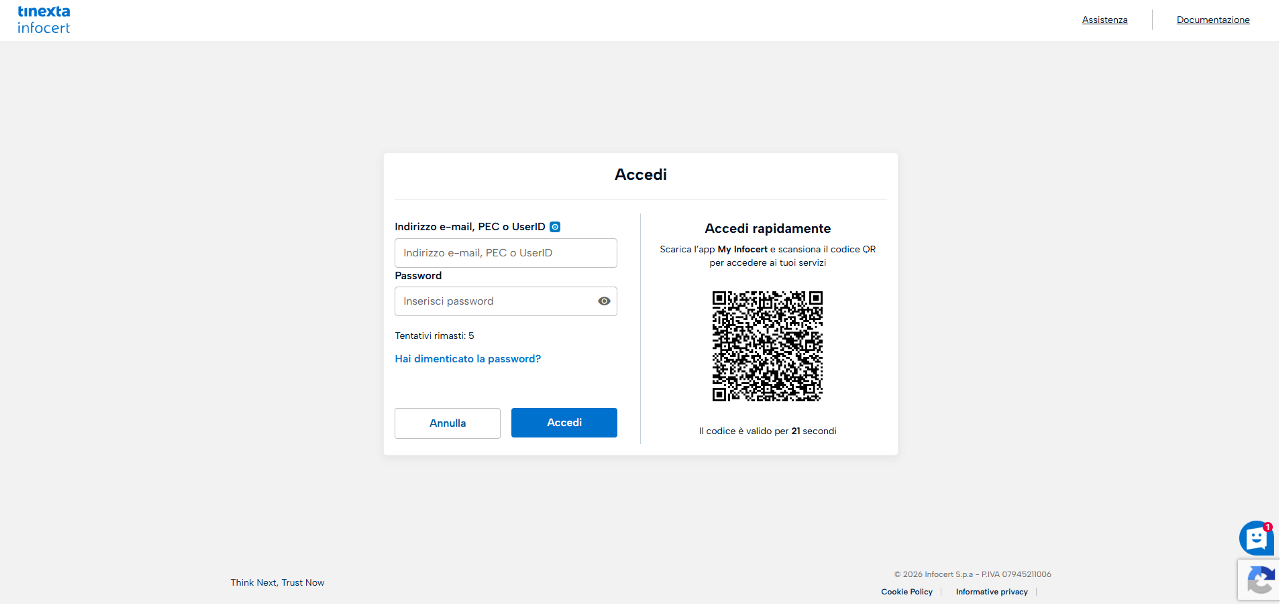The image size is (1280, 605).
Task: Open Documentazione in the header
Action: tap(1213, 20)
